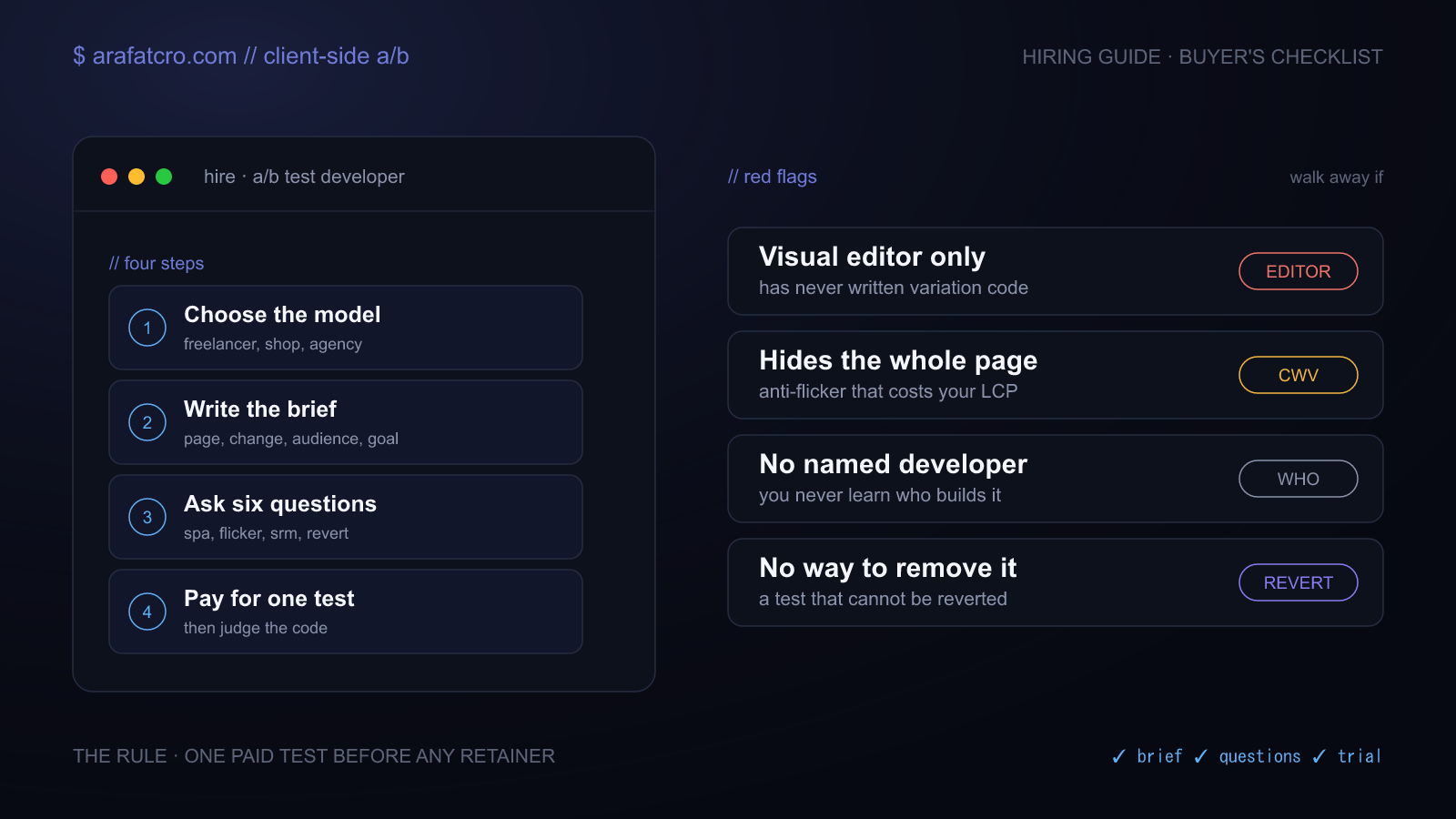
Task: Select the 'Visual editor only' red flag title
Action: tap(872, 257)
